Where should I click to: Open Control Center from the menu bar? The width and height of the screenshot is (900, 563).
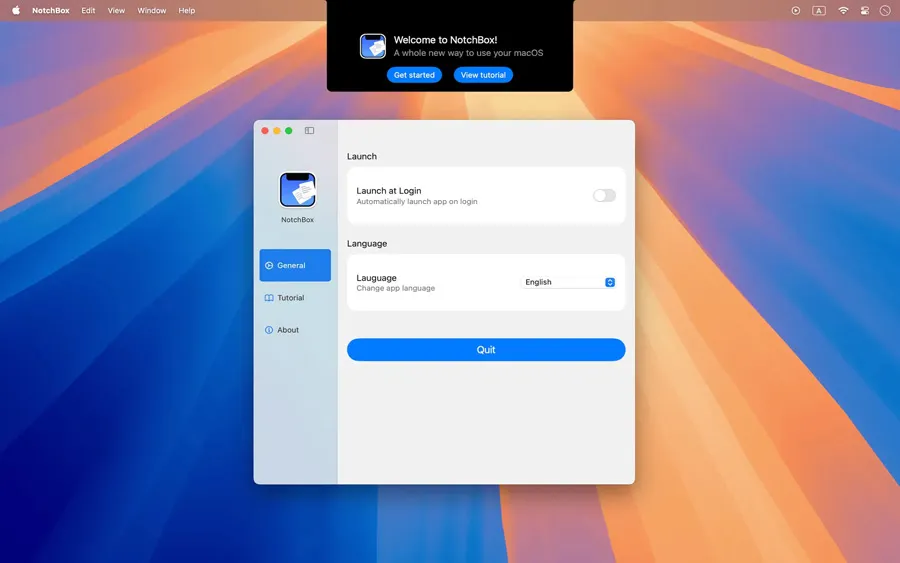pyautogui.click(x=865, y=10)
